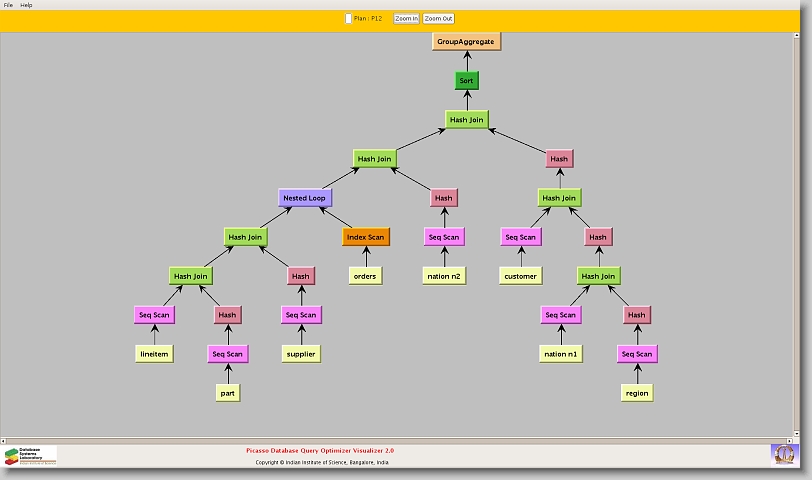Select the nation n2 table node
This screenshot has width=812, height=480.
pos(443,276)
